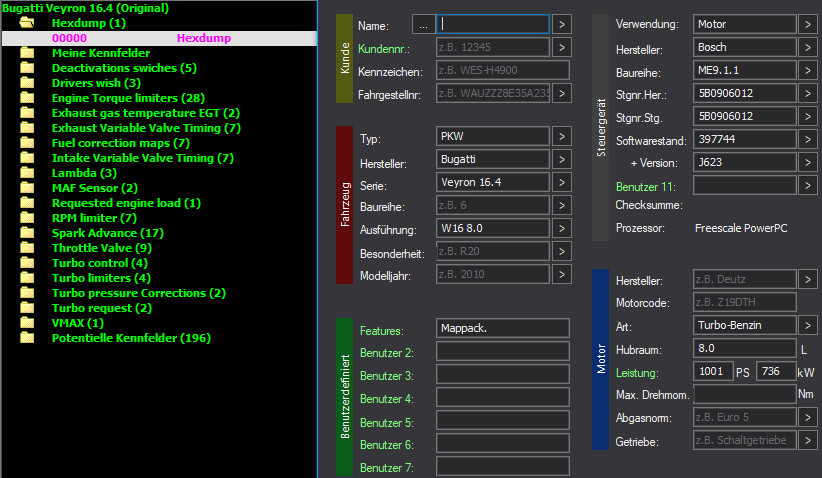The image size is (822, 478).
Task: Focus the Features Mappack. field
Action: pyautogui.click(x=503, y=328)
